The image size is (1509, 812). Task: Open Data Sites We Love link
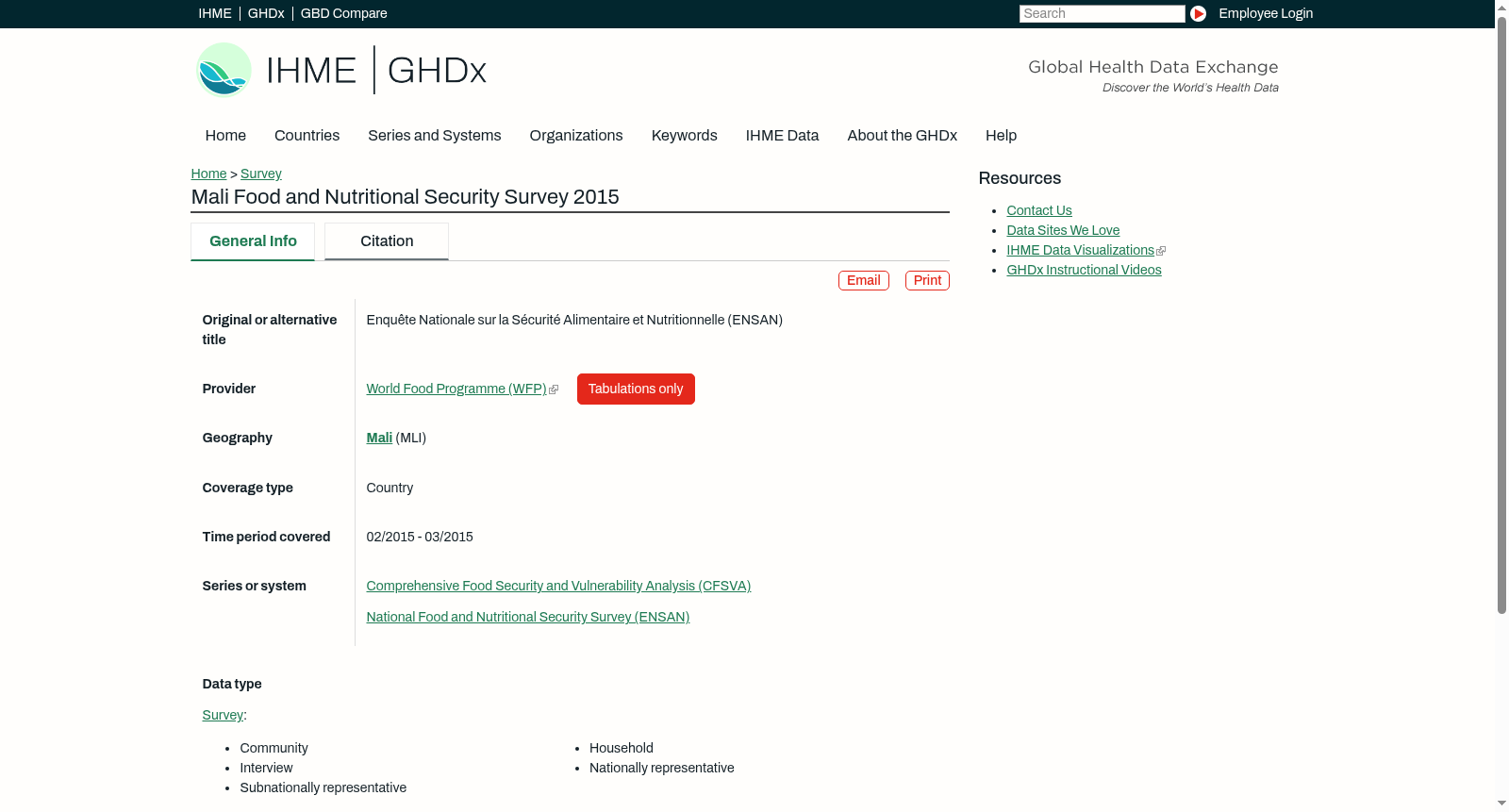(x=1063, y=231)
